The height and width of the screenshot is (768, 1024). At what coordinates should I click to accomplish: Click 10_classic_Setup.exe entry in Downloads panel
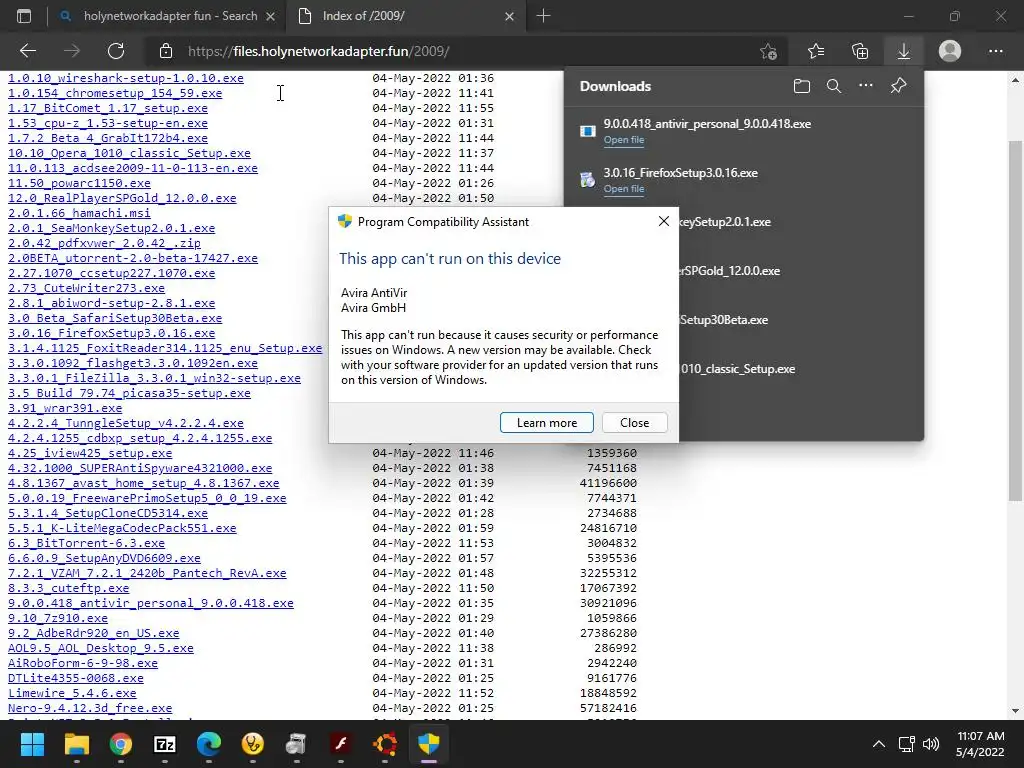pos(737,369)
